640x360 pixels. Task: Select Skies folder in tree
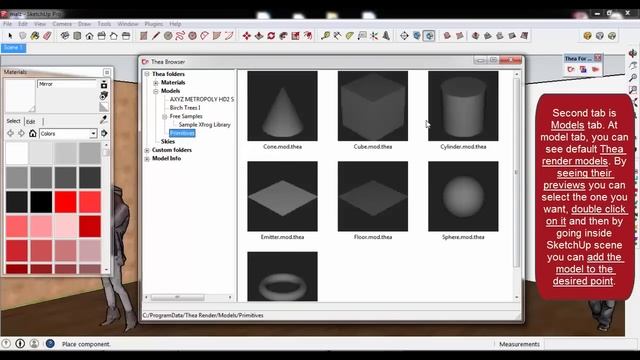168,142
